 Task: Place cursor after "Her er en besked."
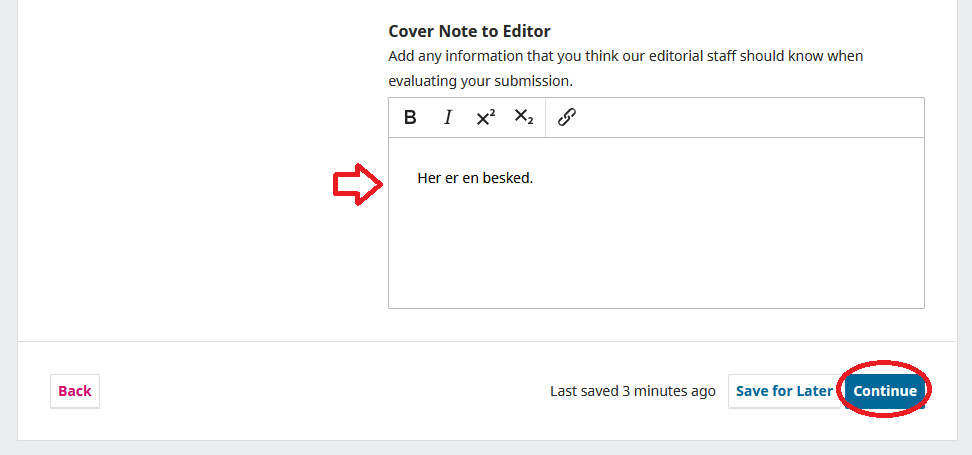(x=535, y=178)
